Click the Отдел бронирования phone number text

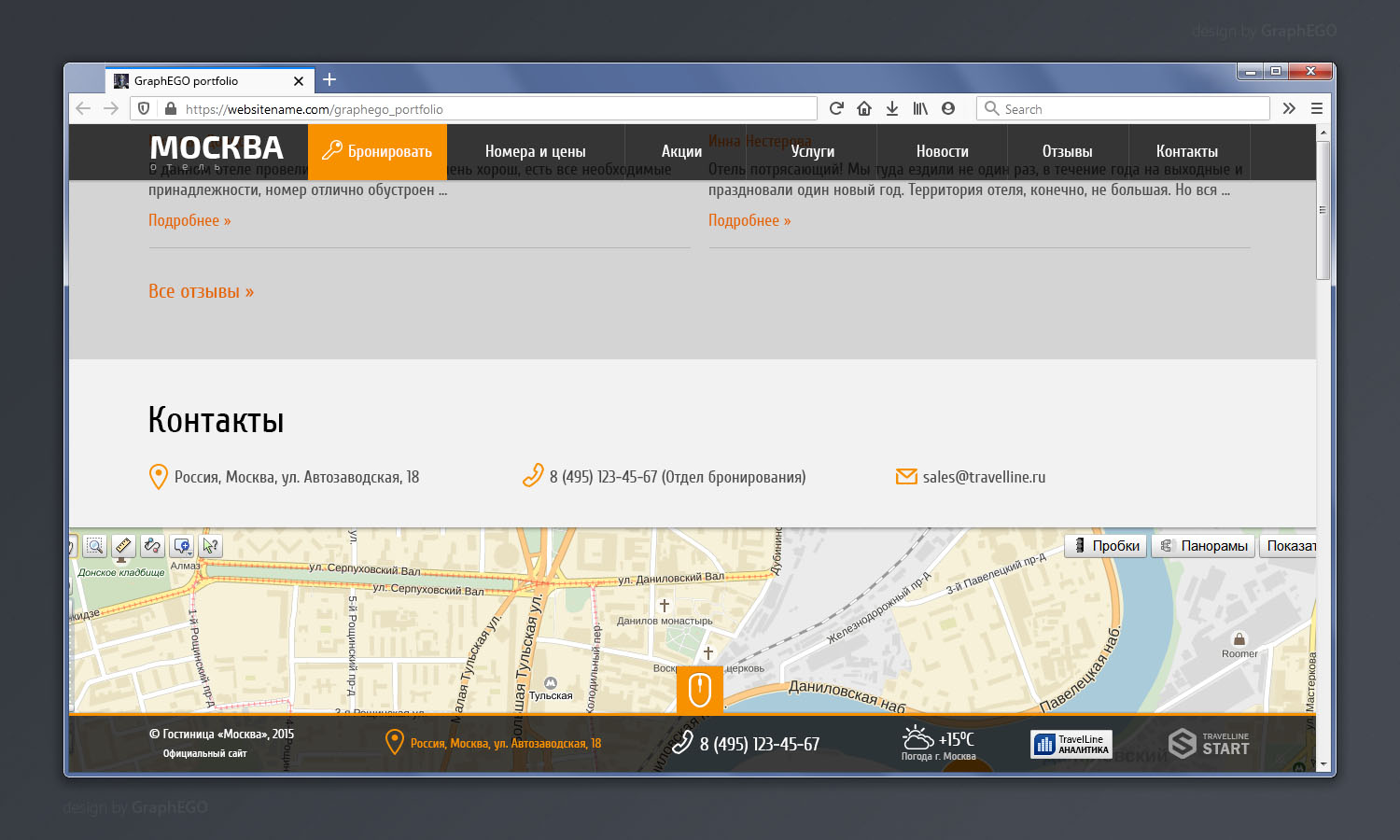point(678,477)
